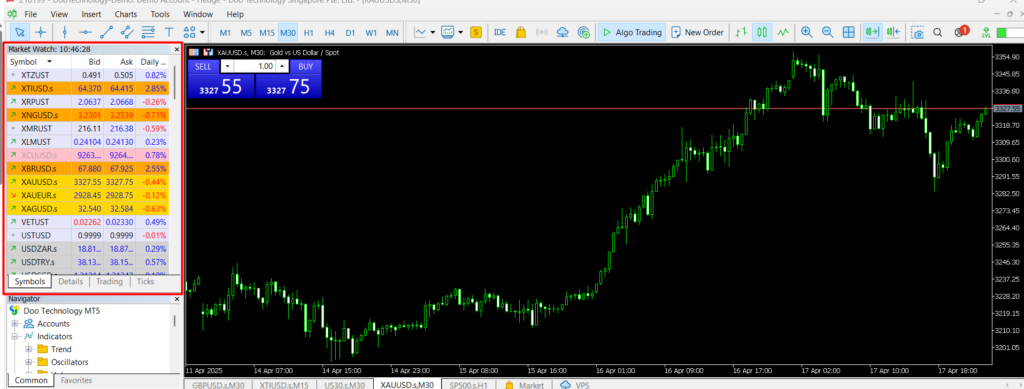Select the crosshair cursor tool
The image size is (1024, 389).
point(40,32)
